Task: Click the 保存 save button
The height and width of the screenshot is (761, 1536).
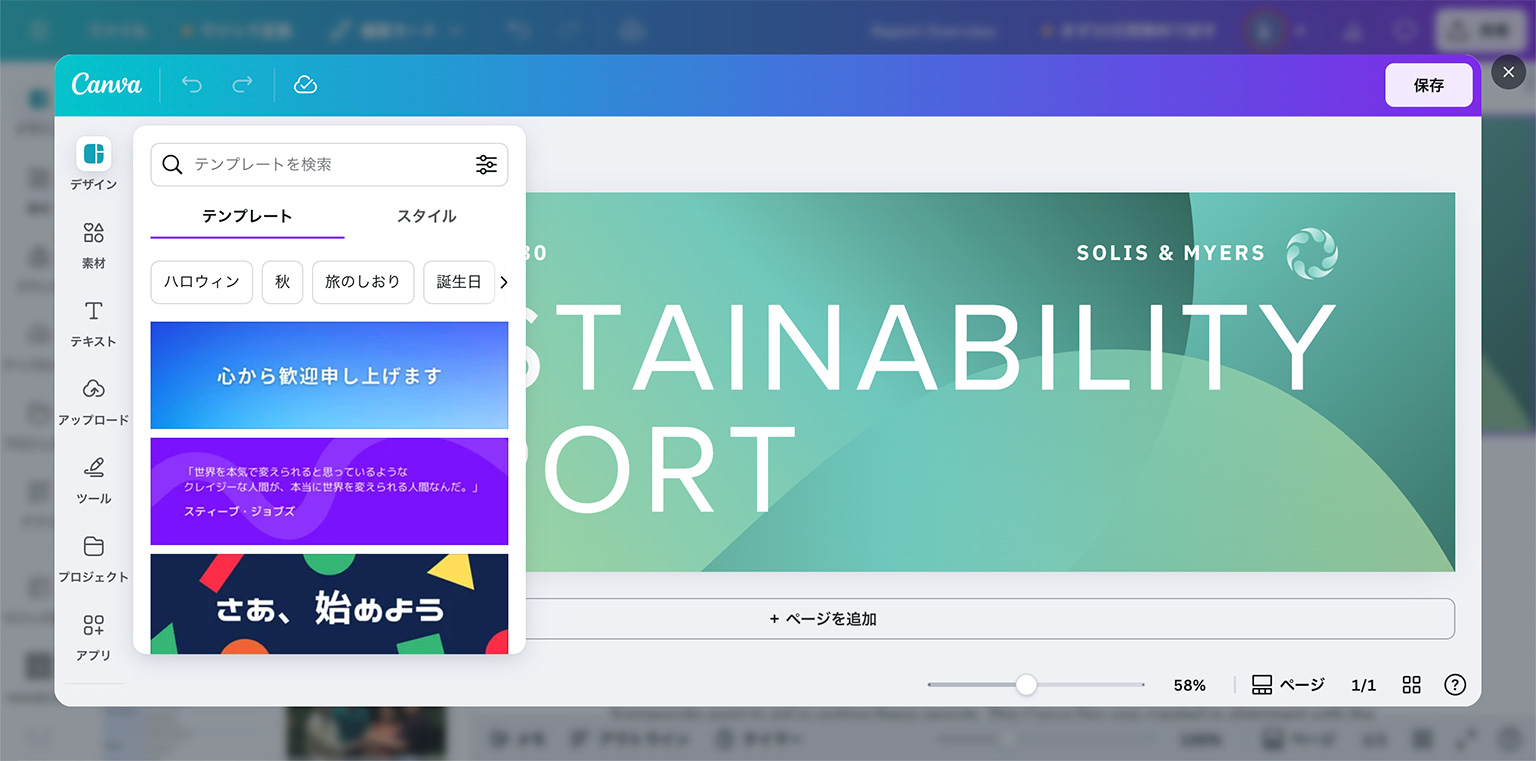Action: click(1428, 85)
